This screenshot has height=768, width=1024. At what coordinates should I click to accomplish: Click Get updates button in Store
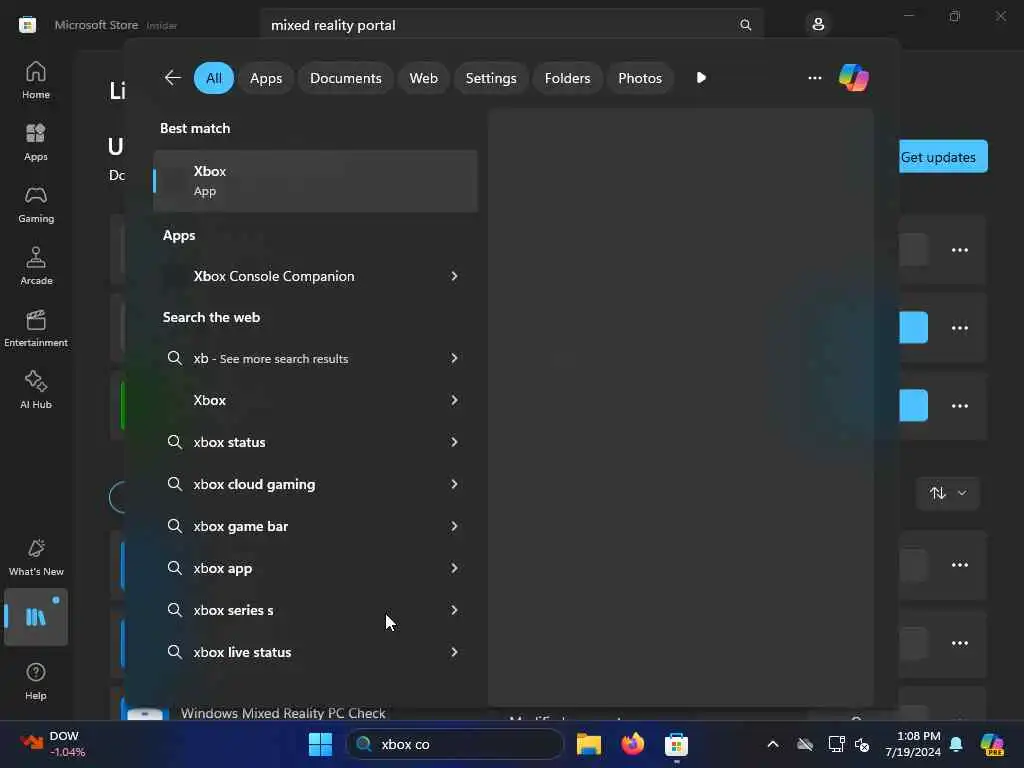(943, 157)
